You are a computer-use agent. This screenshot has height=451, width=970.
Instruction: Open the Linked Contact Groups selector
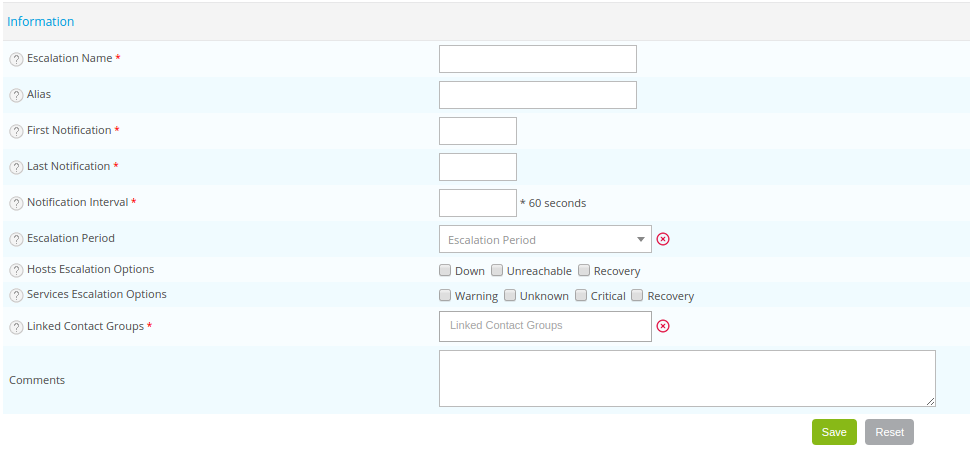click(x=545, y=326)
